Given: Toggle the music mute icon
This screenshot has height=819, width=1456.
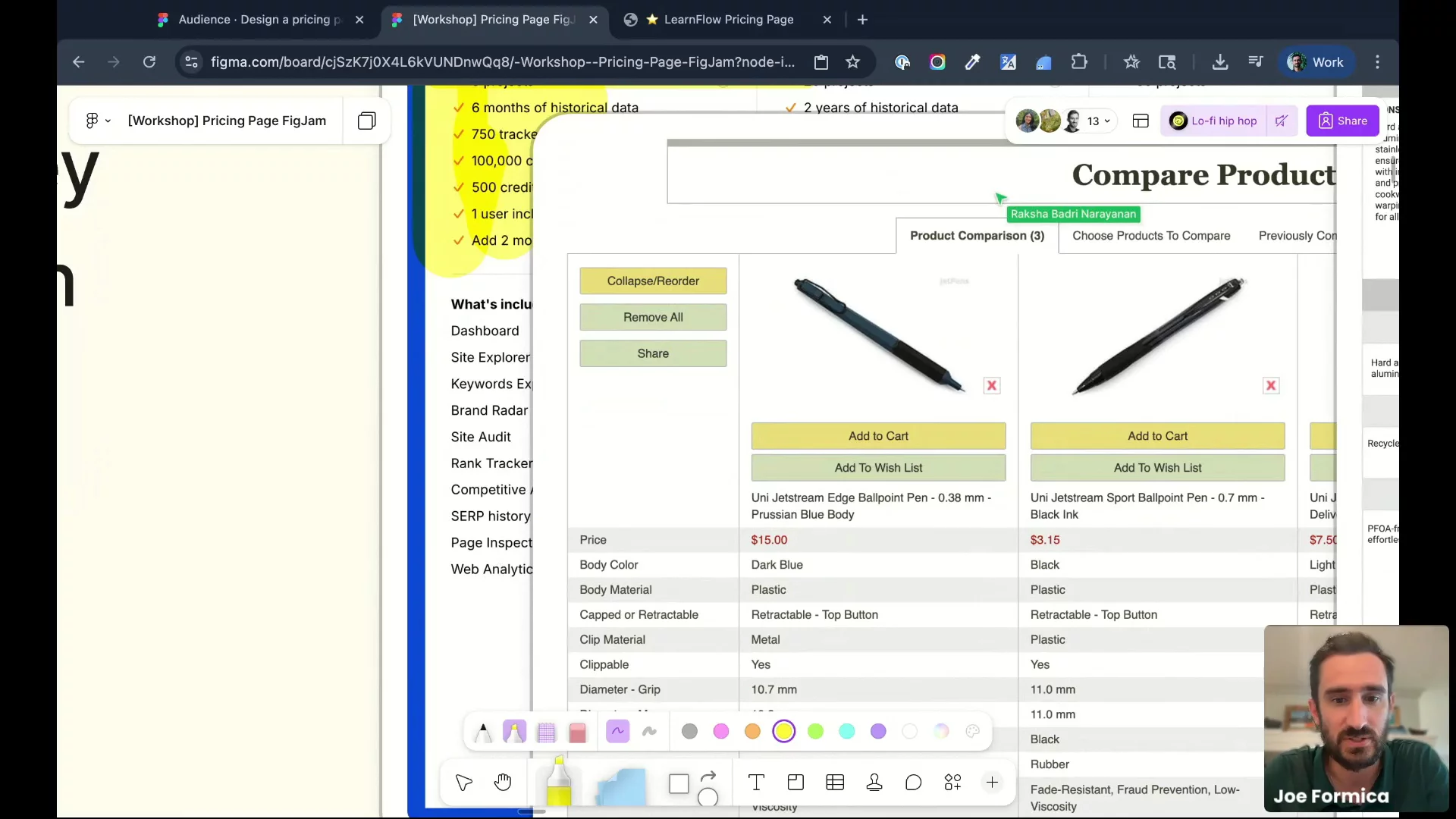Looking at the screenshot, I should point(1281,121).
